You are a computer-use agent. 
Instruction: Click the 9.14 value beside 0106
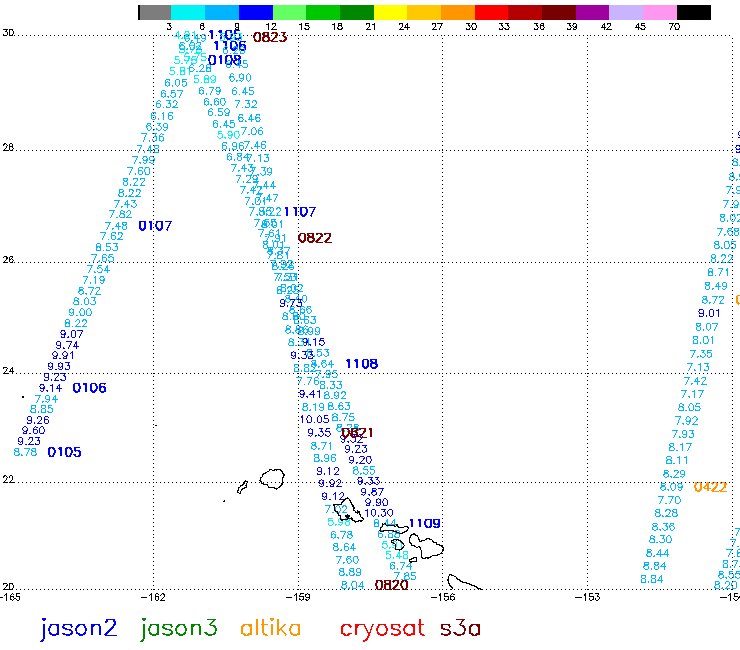coord(50,388)
